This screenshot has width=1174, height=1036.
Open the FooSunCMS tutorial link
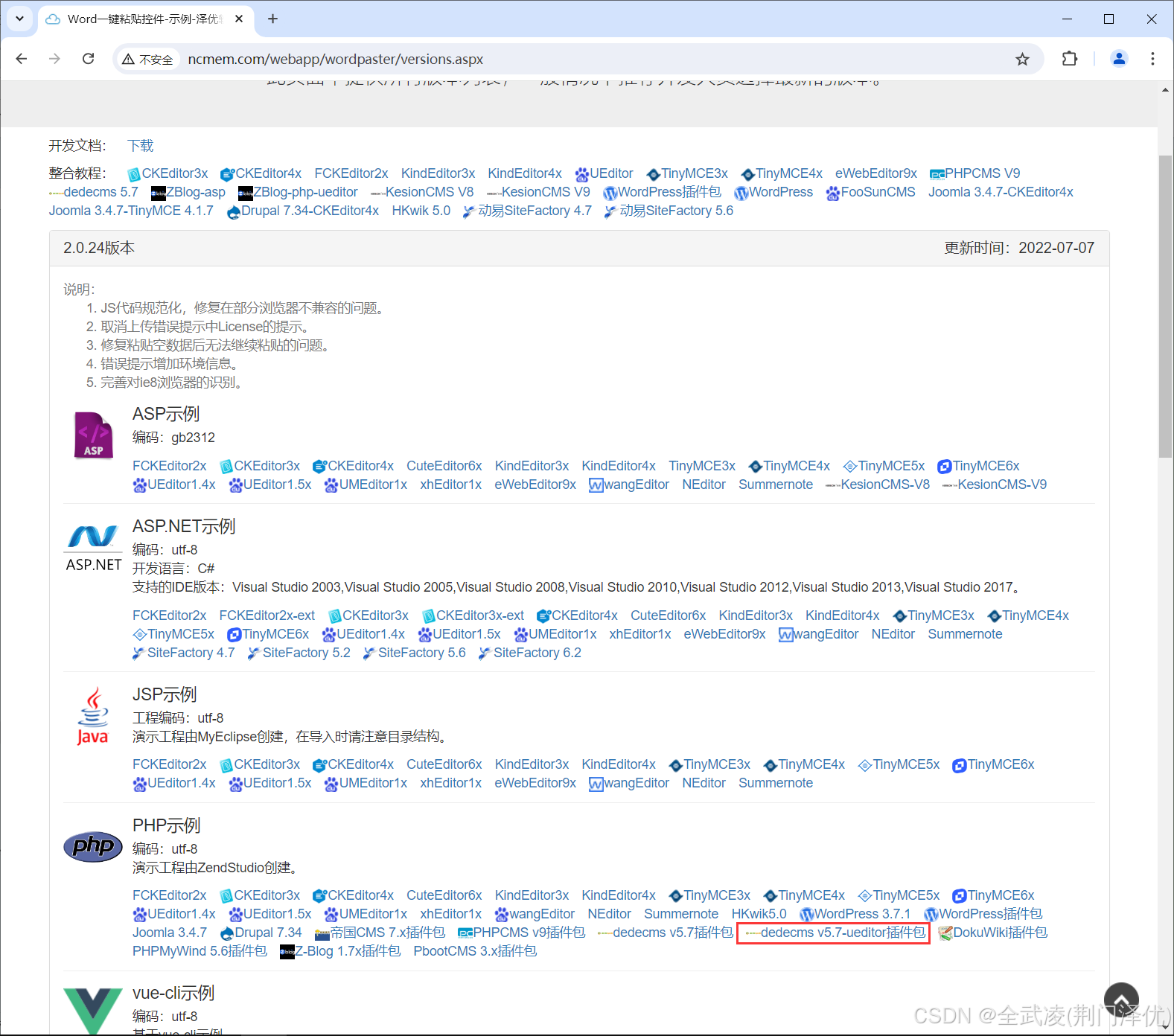pos(870,192)
